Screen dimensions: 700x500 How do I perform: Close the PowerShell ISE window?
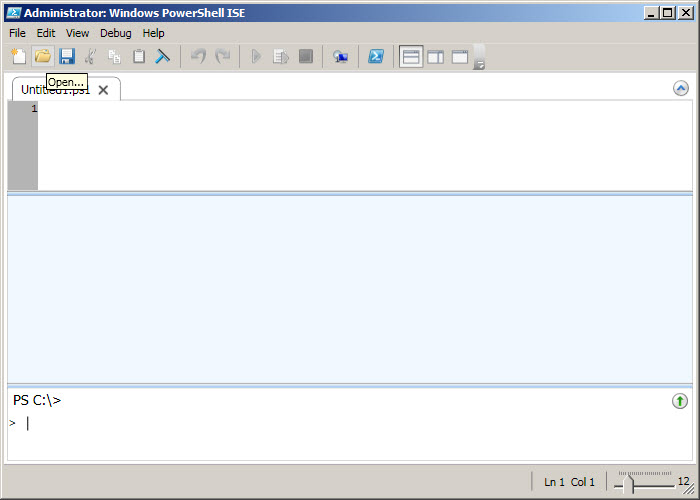[685, 13]
